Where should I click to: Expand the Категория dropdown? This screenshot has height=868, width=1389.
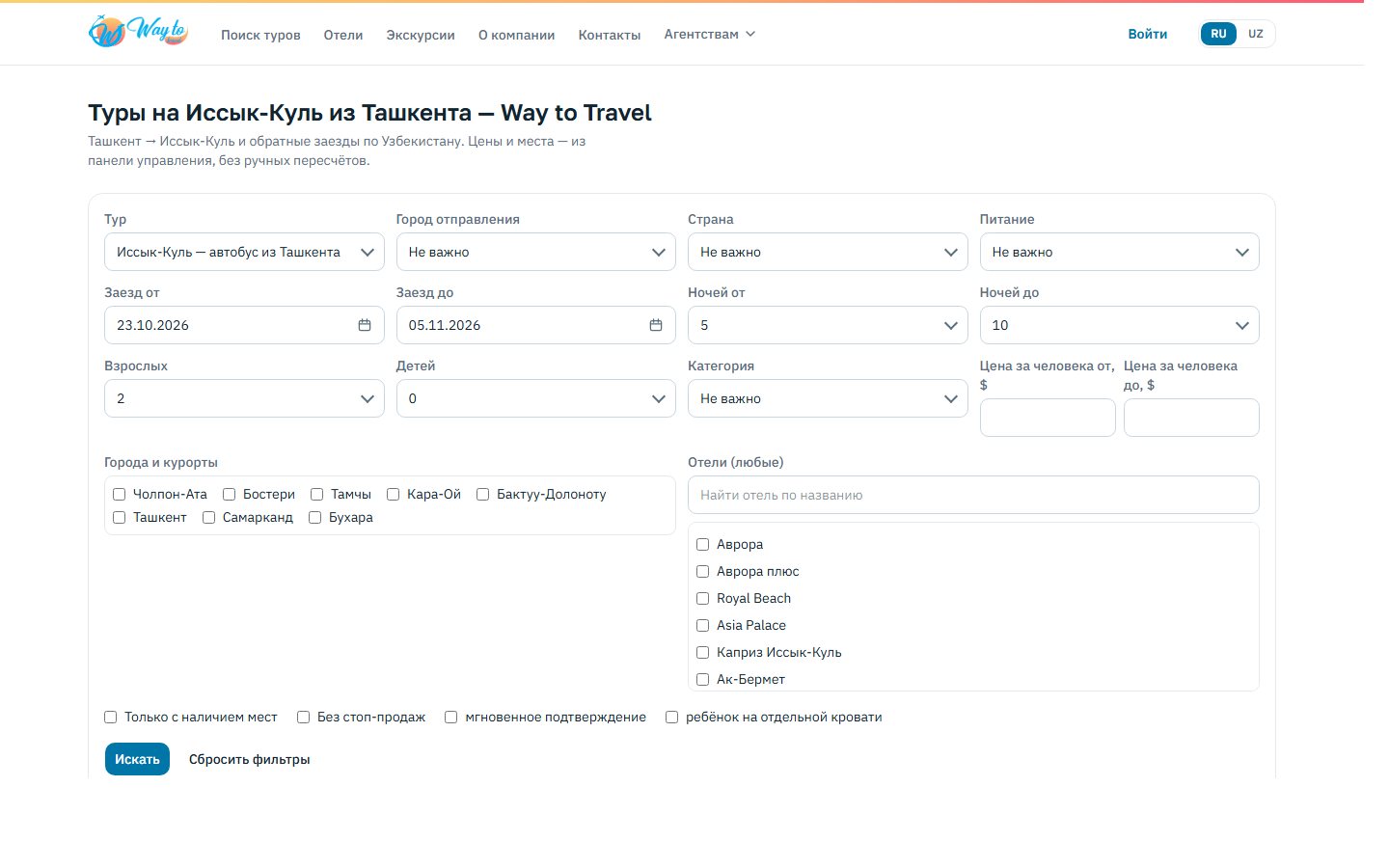point(828,398)
